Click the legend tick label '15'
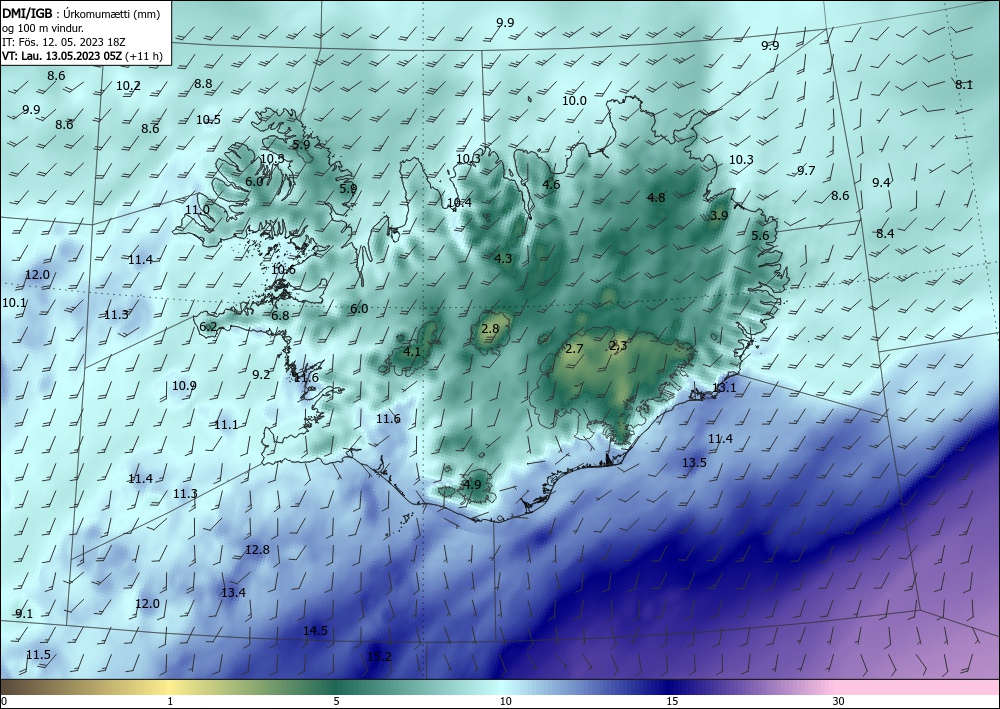1000x709 pixels. [x=672, y=702]
